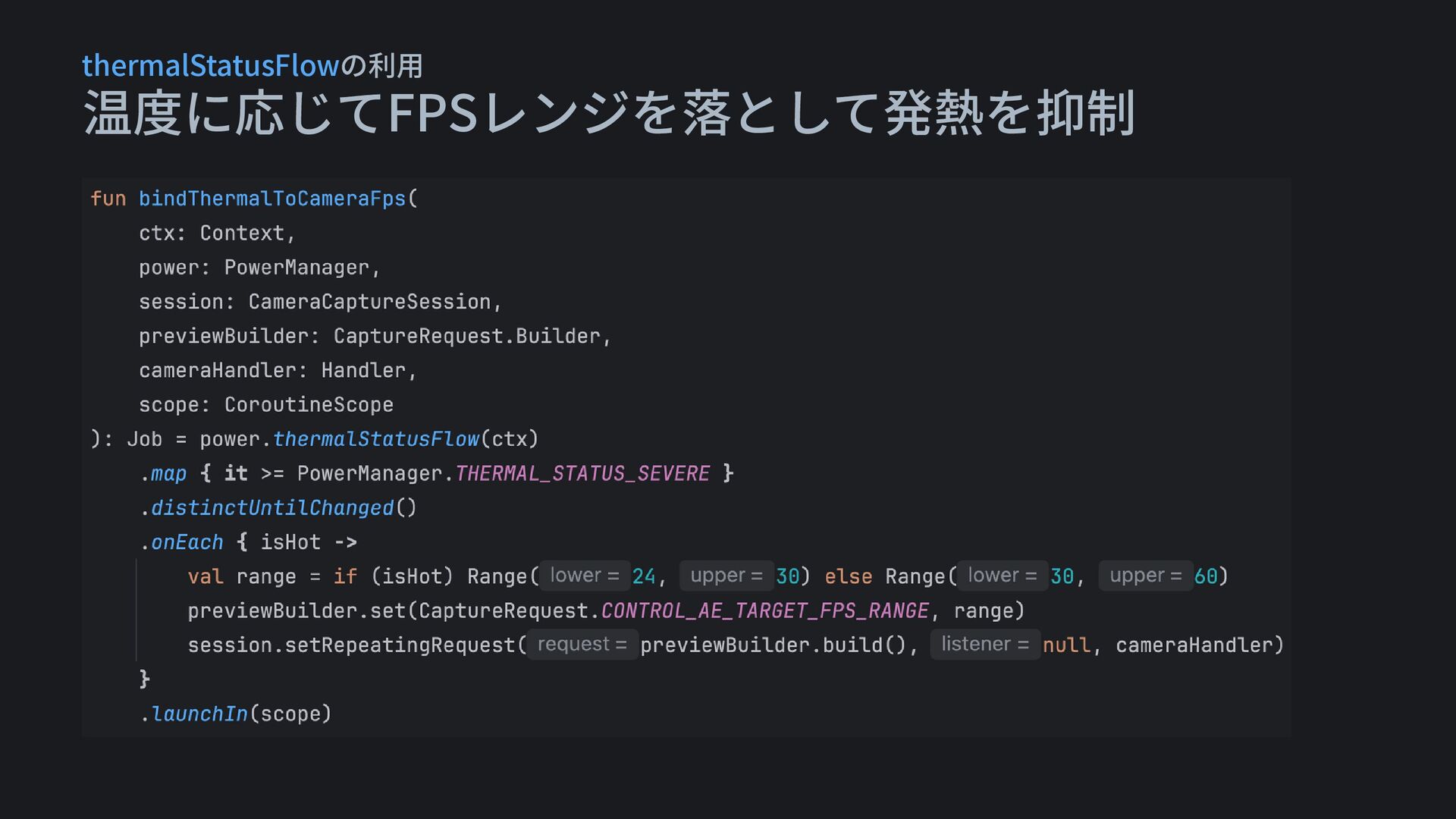Image resolution: width=1456 pixels, height=819 pixels.
Task: Click the number 24 literal
Action: pyautogui.click(x=643, y=576)
